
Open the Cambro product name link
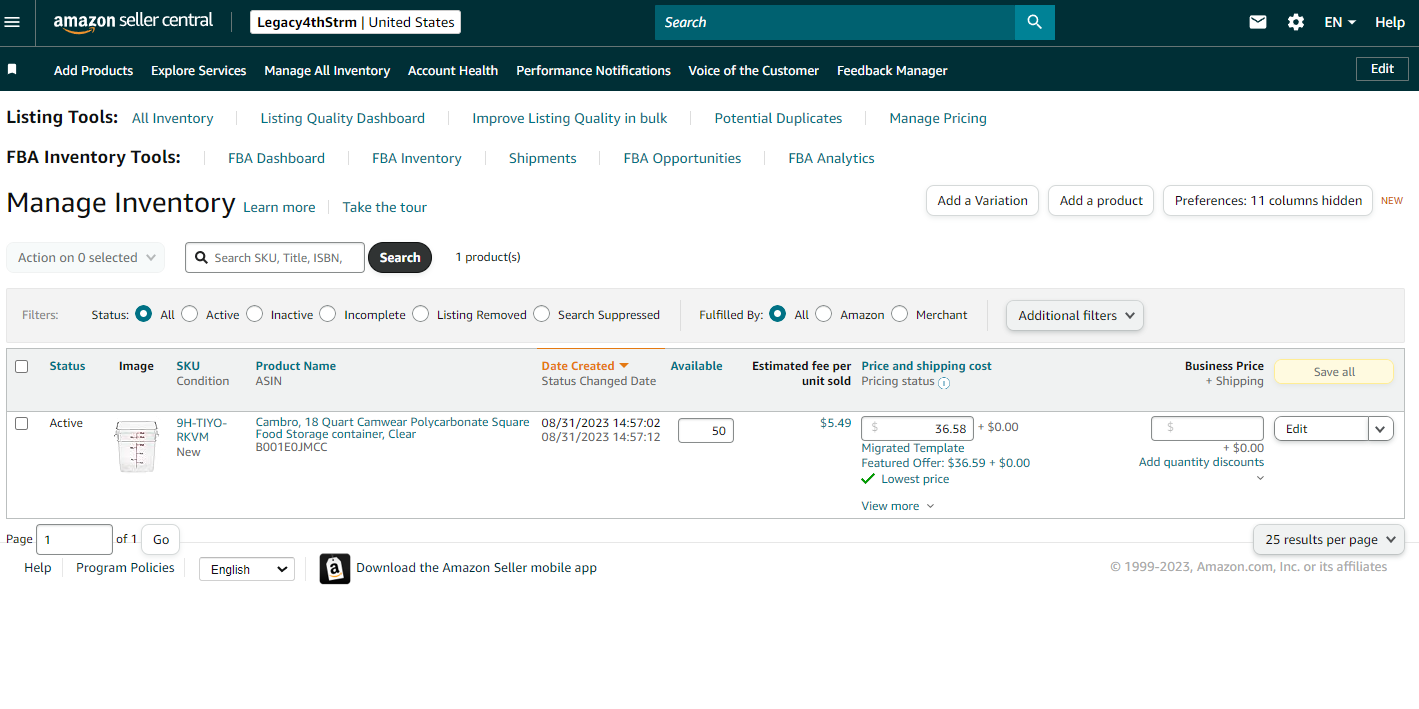coord(392,428)
